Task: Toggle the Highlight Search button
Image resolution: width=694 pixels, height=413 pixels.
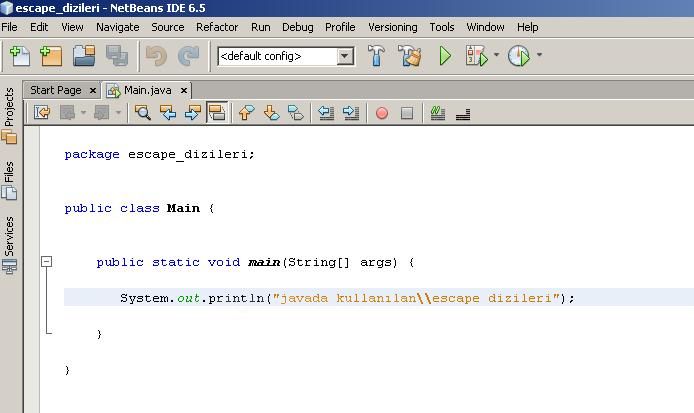Action: tap(217, 113)
